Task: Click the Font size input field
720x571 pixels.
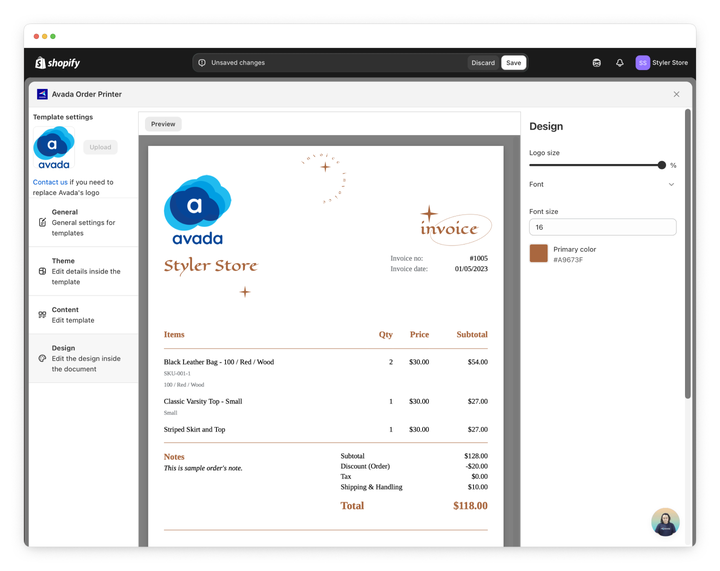Action: pyautogui.click(x=602, y=227)
